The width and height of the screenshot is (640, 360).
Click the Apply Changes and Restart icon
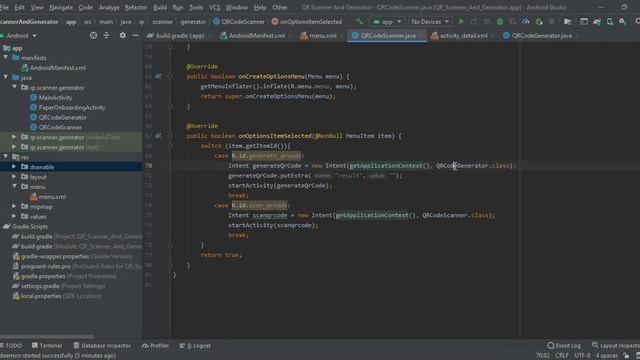click(x=474, y=22)
